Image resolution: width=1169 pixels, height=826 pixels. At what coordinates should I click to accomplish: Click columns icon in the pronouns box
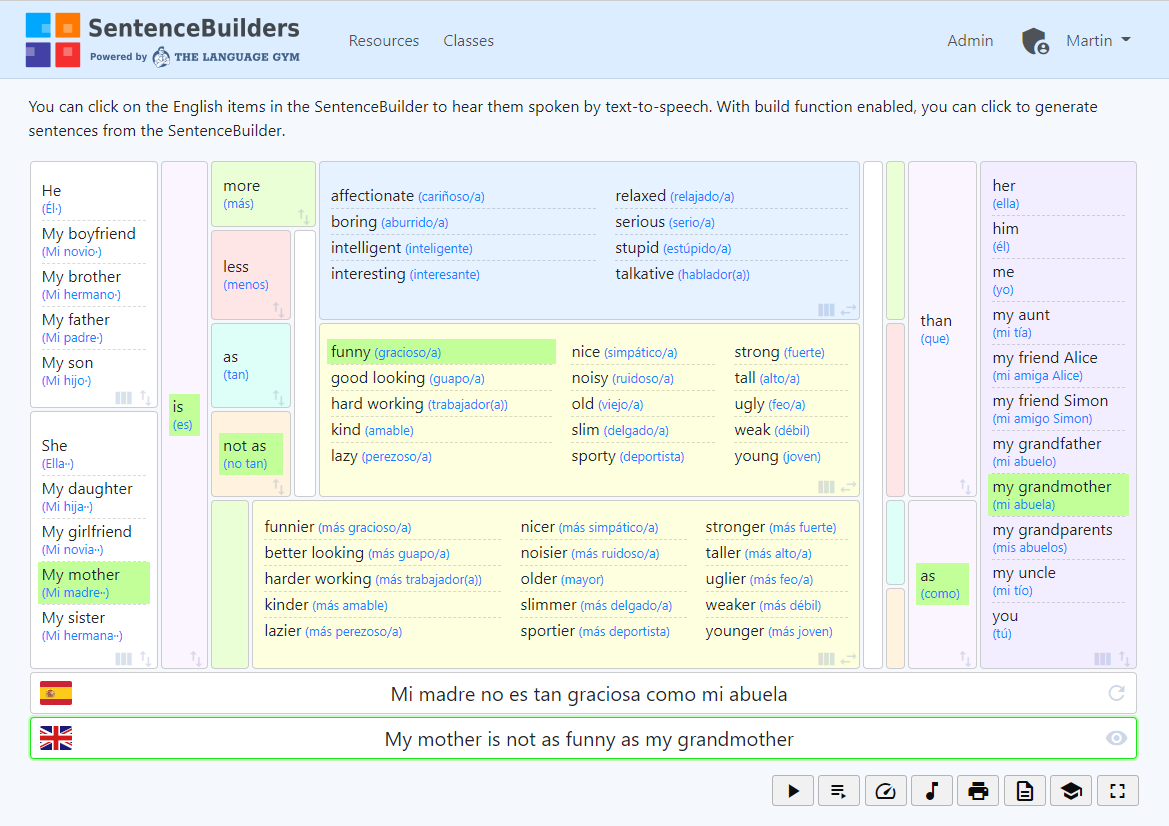click(x=1103, y=659)
